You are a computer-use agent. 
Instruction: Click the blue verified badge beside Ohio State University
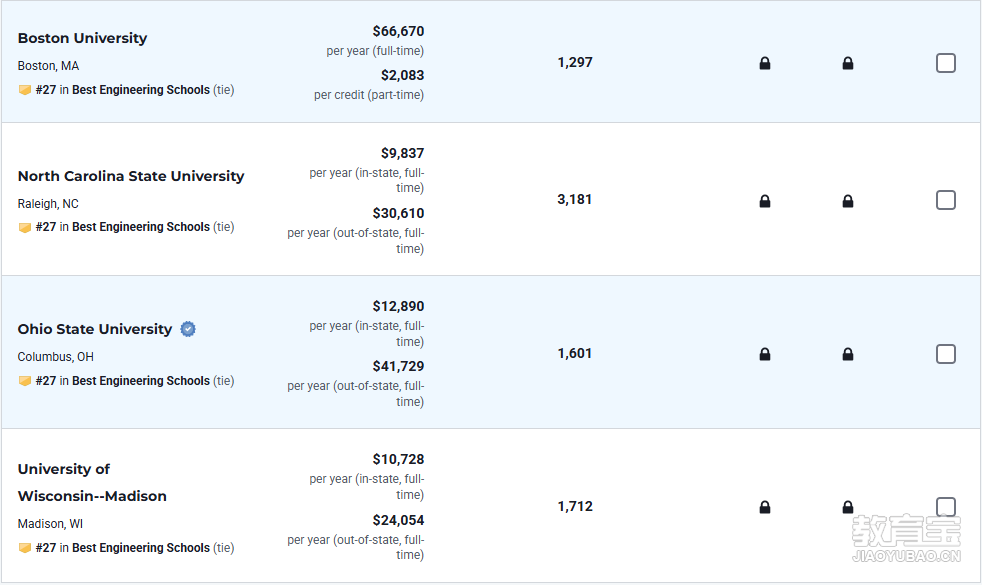pyautogui.click(x=188, y=329)
